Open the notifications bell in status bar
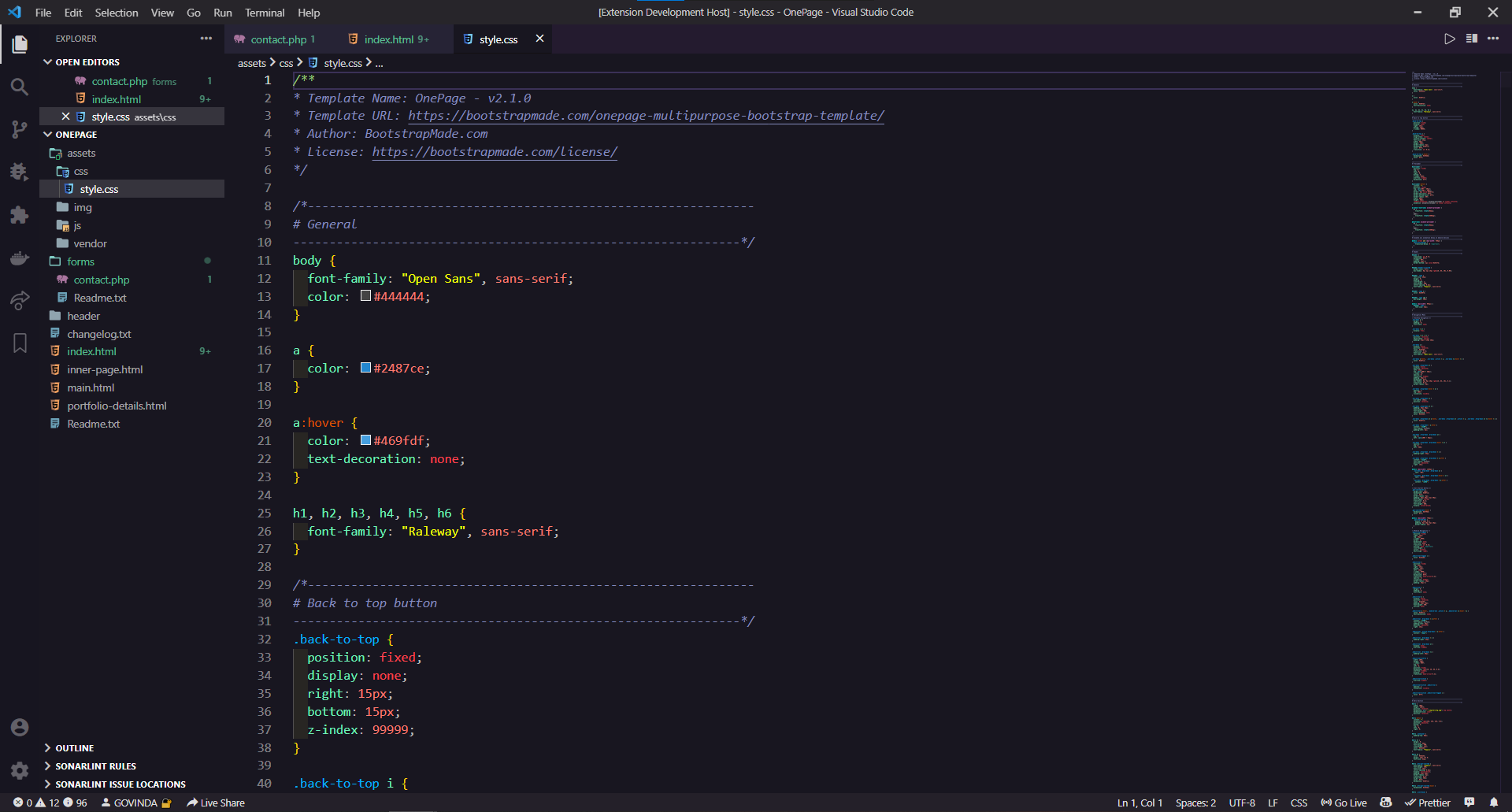Screen dimensions: 1512x812 click(x=1494, y=803)
